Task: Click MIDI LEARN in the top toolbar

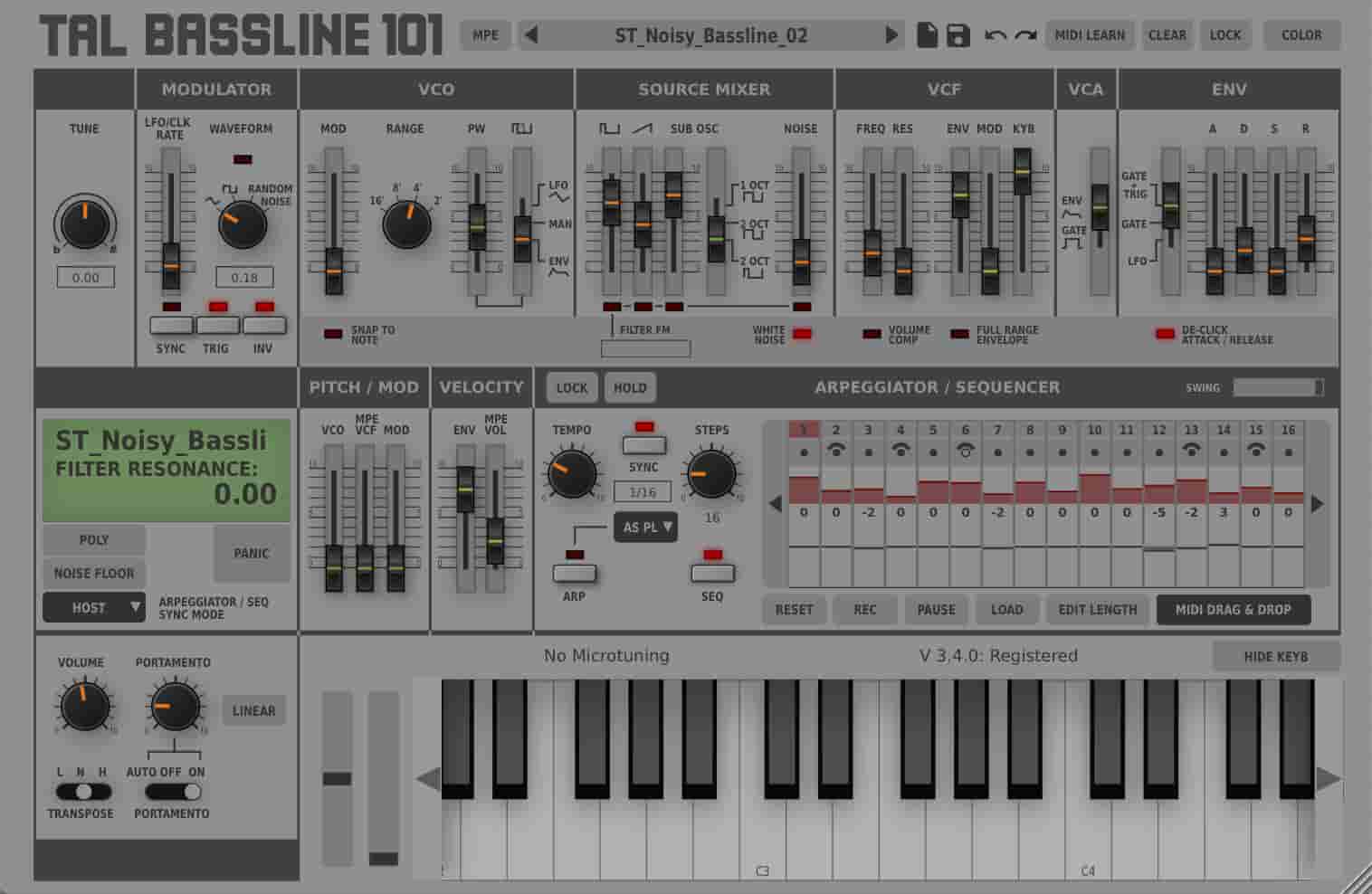Action: point(1090,35)
